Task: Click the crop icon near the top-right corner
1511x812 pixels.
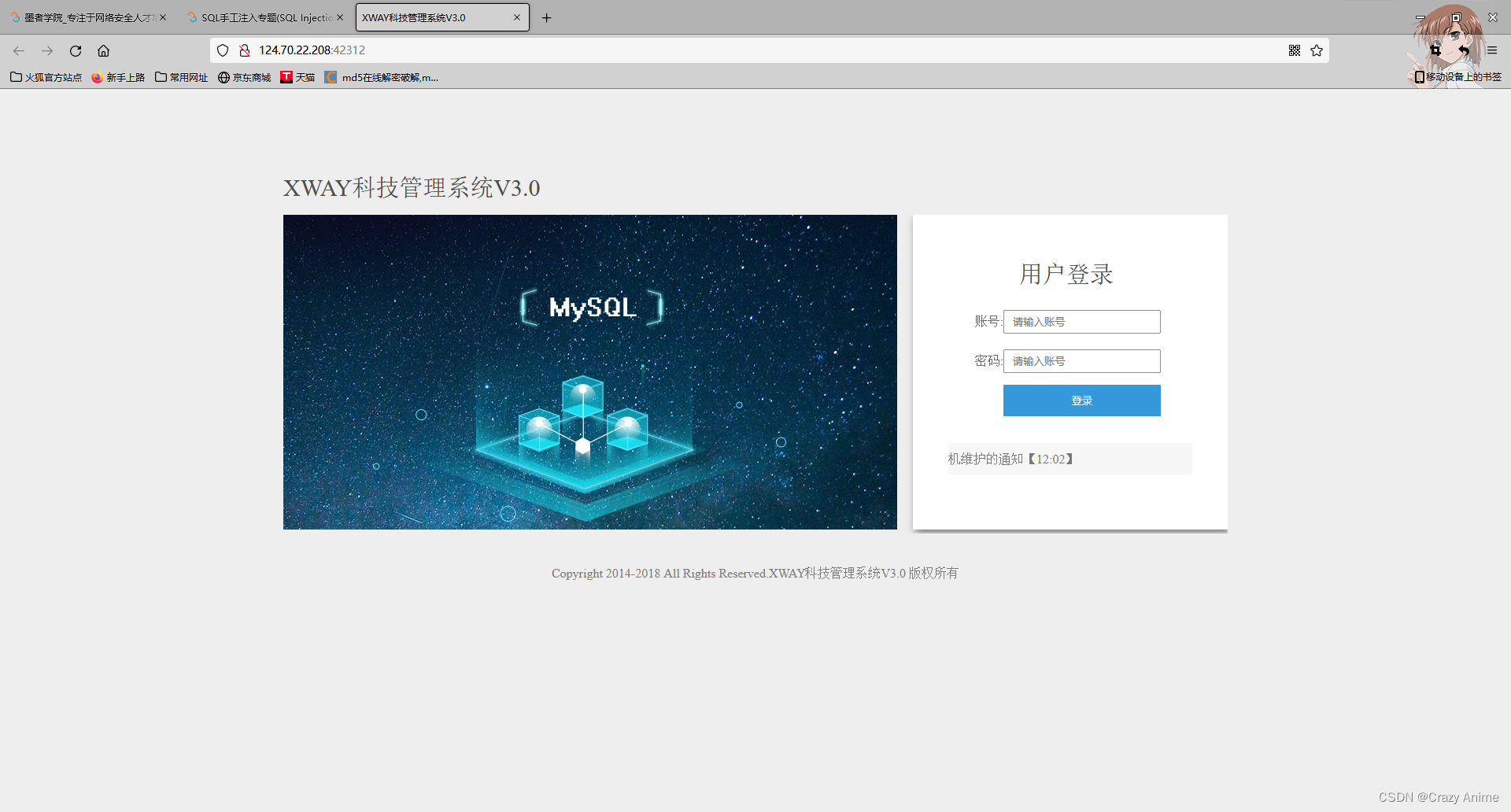Action: pyautogui.click(x=1435, y=50)
